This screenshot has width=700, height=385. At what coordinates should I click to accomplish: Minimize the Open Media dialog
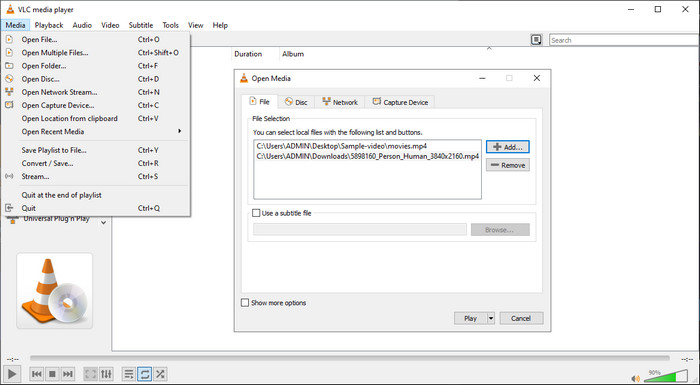point(482,78)
